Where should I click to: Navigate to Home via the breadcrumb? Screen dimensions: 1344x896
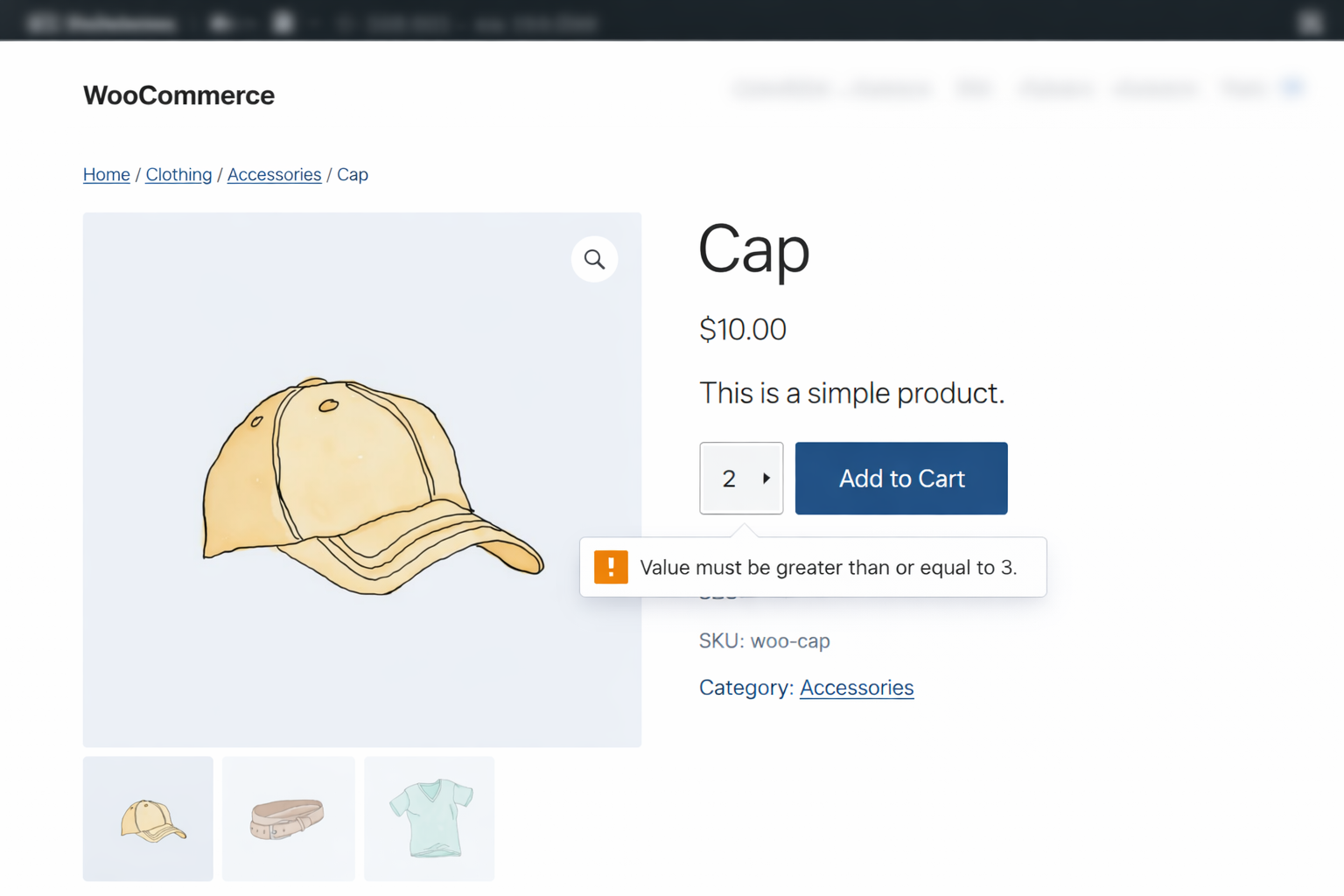pyautogui.click(x=106, y=174)
